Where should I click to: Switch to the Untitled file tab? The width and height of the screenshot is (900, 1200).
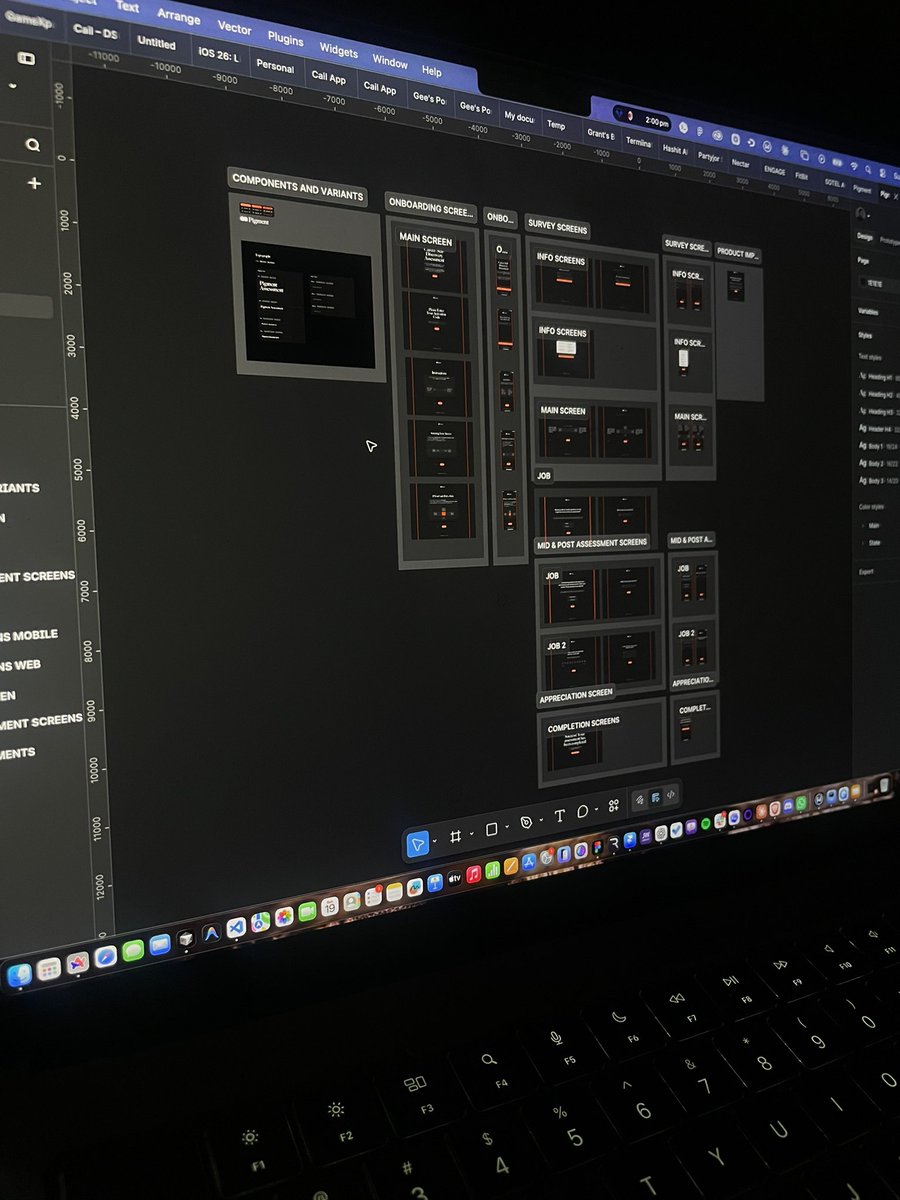pos(157,42)
